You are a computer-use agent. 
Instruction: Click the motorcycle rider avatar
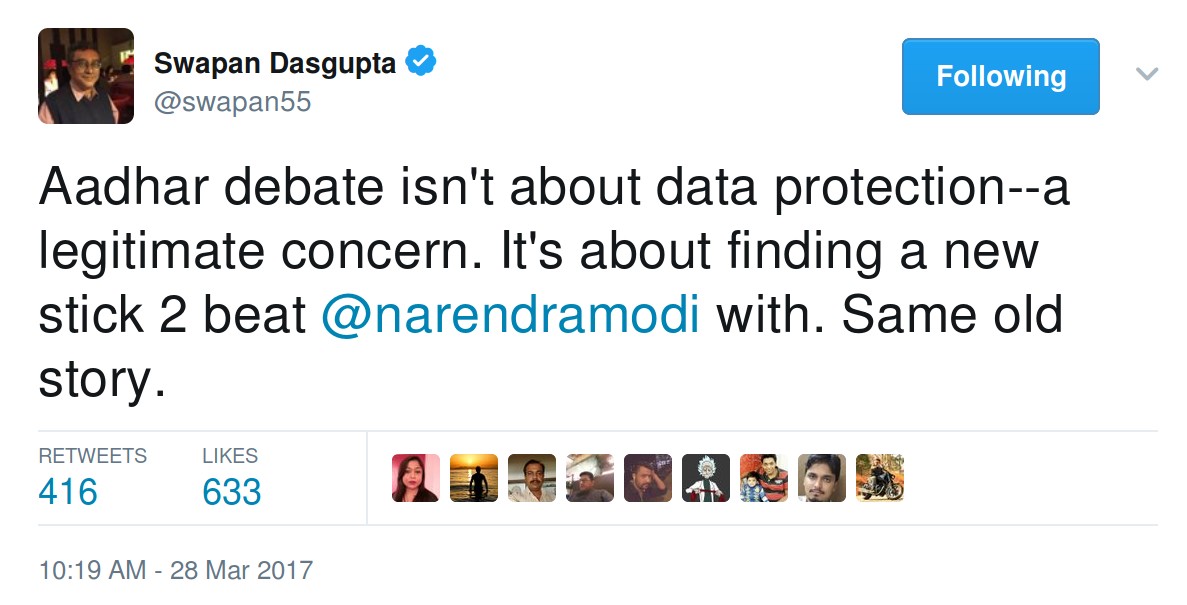click(879, 478)
